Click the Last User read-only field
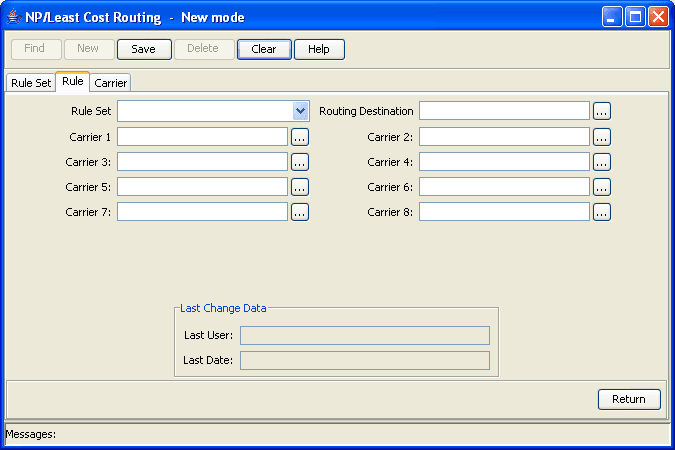Screen dimensions: 675x450 (x=365, y=335)
